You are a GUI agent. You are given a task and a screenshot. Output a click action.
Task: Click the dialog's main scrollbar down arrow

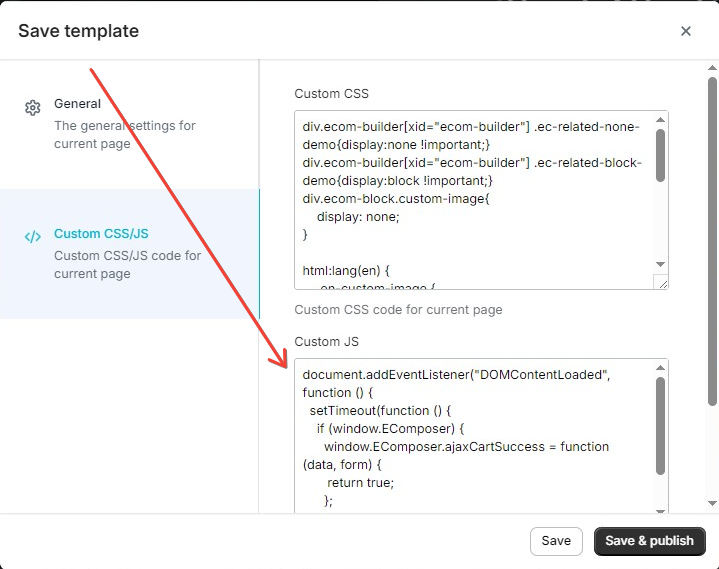click(712, 503)
